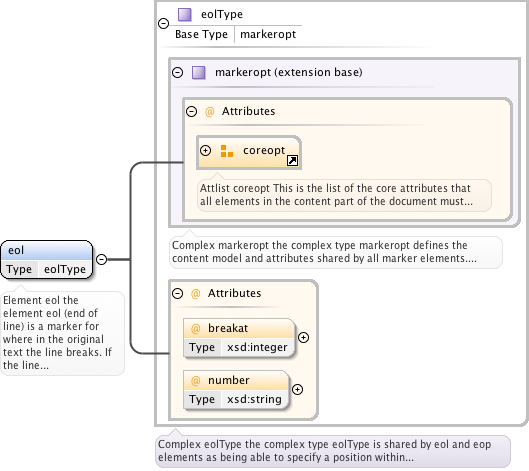The height and width of the screenshot is (471, 529).
Task: Select the coreopt group label
Action: [264, 150]
